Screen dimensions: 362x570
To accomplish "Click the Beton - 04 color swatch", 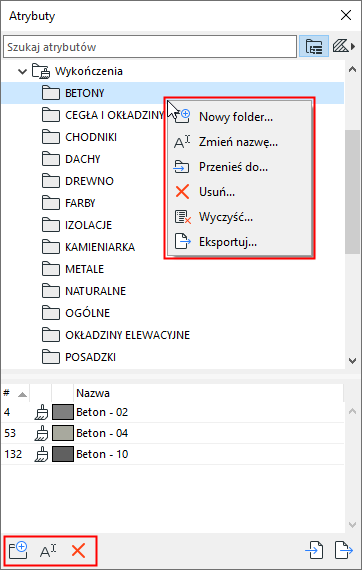I will [x=63, y=433].
